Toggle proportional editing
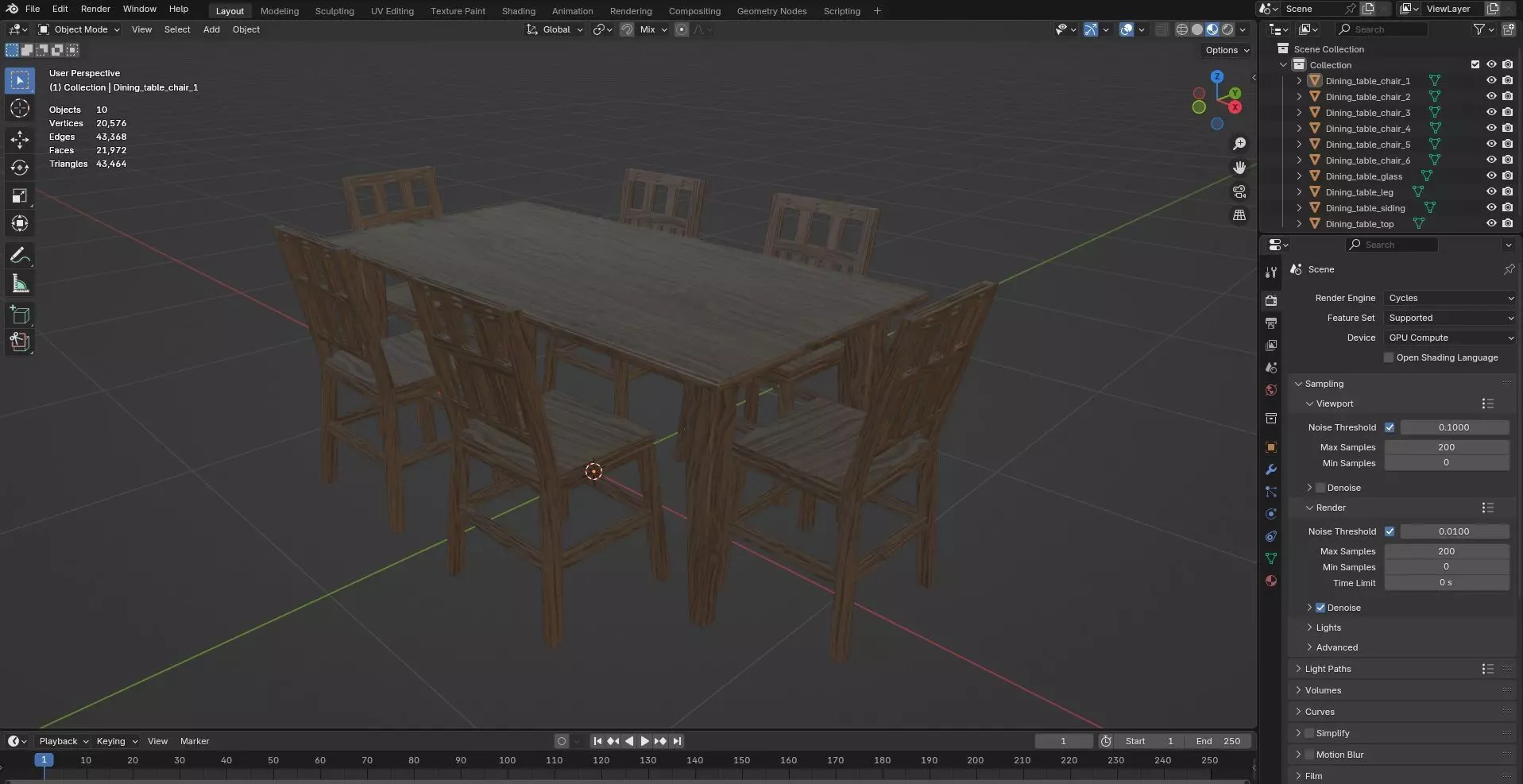Image resolution: width=1523 pixels, height=784 pixels. click(x=682, y=29)
